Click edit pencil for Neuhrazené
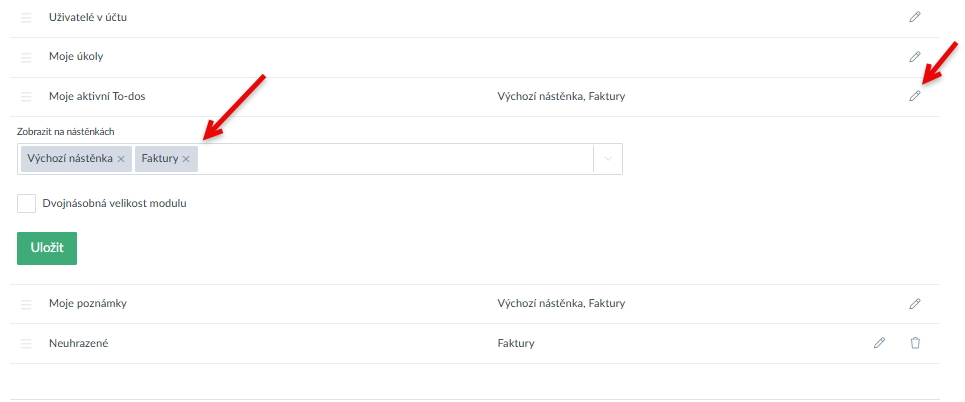Image resolution: width=965 pixels, height=402 pixels. click(x=879, y=343)
